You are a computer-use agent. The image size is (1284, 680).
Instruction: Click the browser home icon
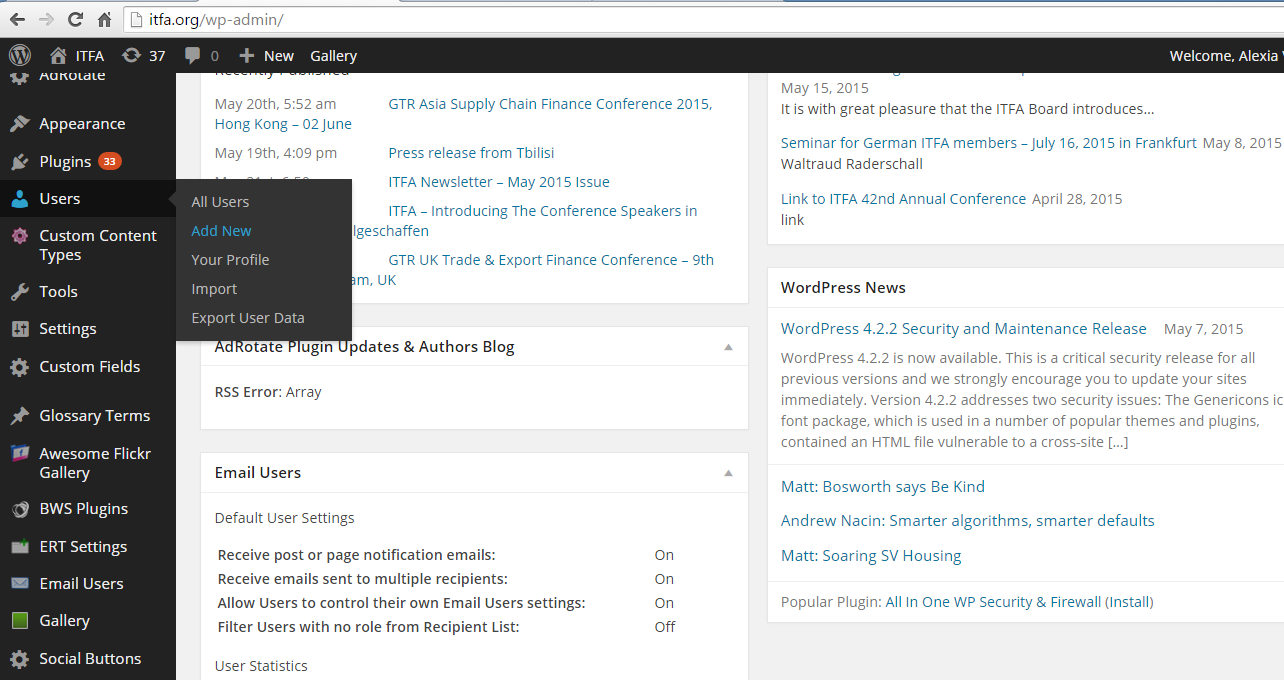pos(104,19)
